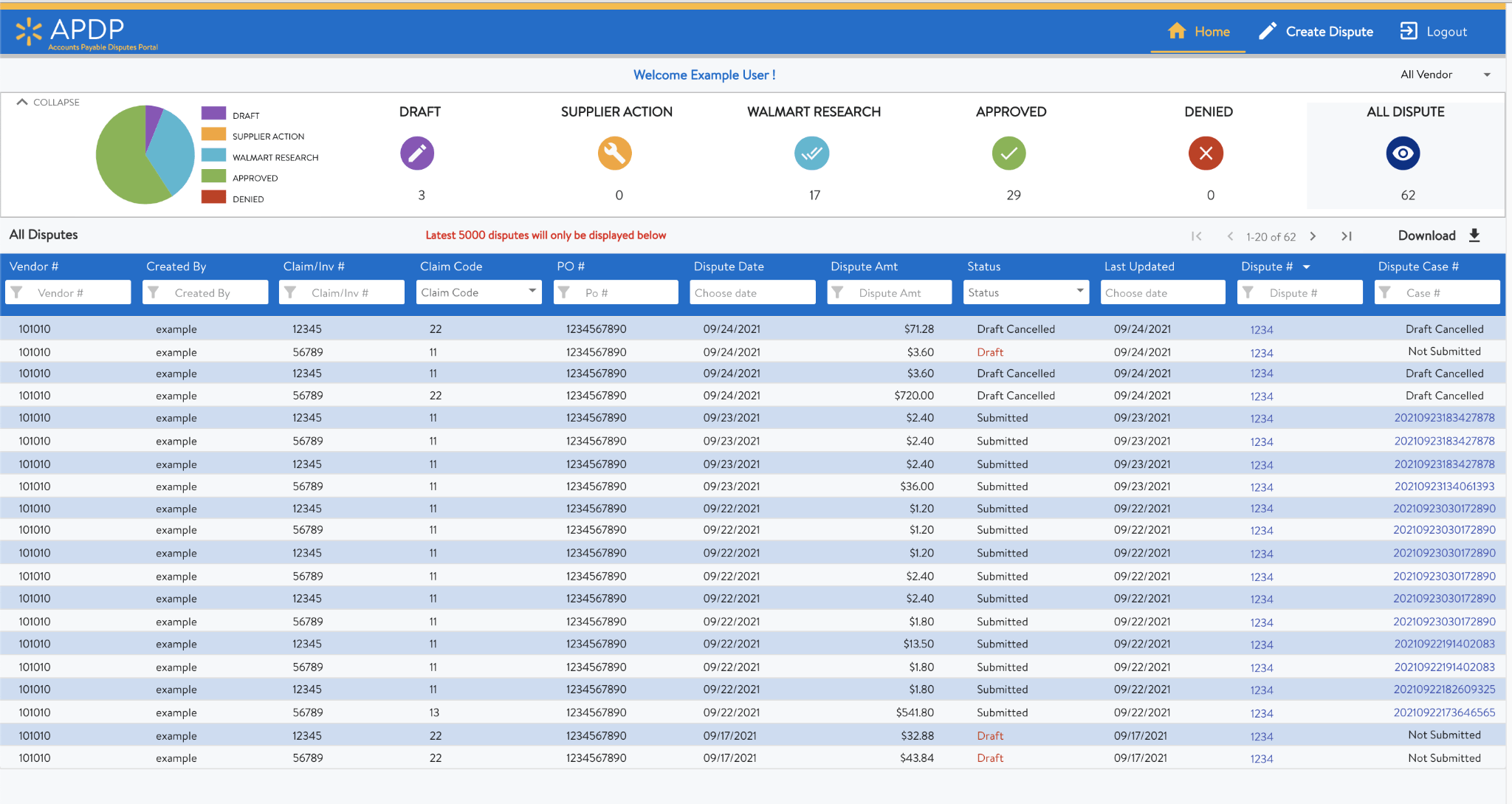Switch to the Home tab
This screenshot has height=804, width=1512.
(x=1197, y=31)
